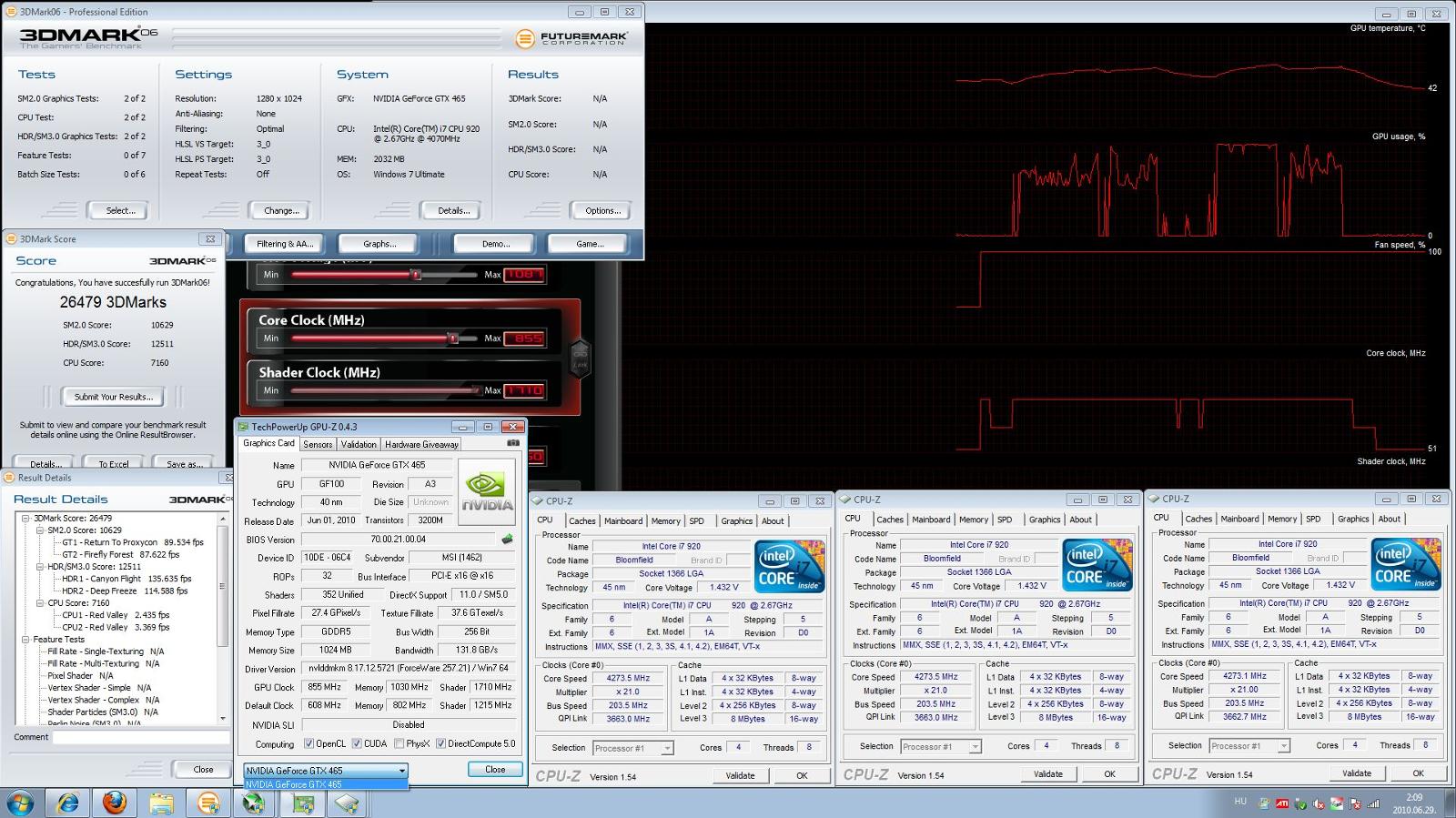The image size is (1456, 818).
Task: Click Intel Core i7 logo in middle CPU-Z window
Action: coord(1097,566)
